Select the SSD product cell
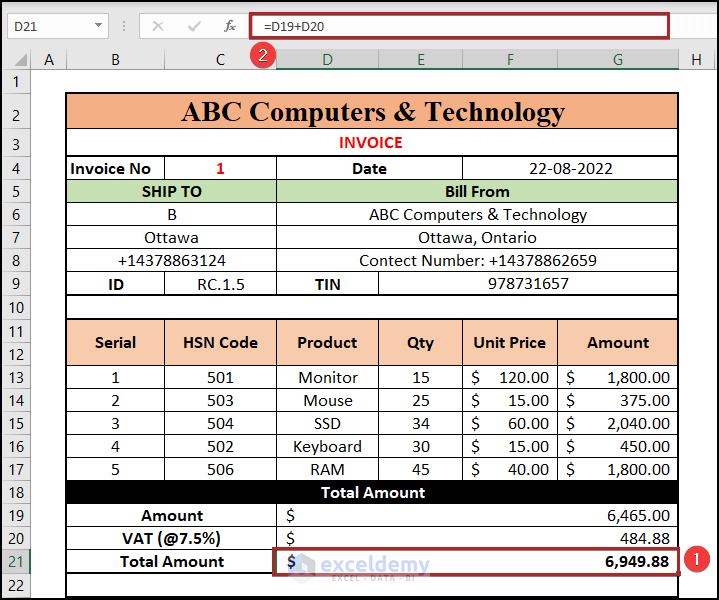 [x=327, y=423]
